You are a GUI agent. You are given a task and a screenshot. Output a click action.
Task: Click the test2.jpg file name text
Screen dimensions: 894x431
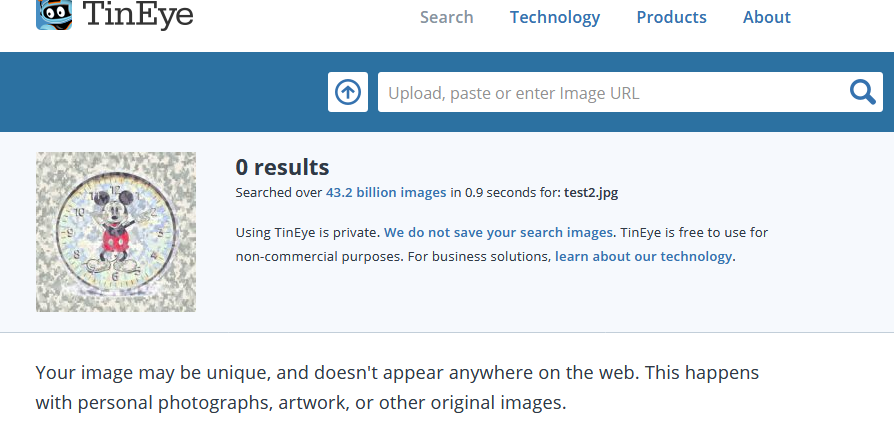[591, 193]
